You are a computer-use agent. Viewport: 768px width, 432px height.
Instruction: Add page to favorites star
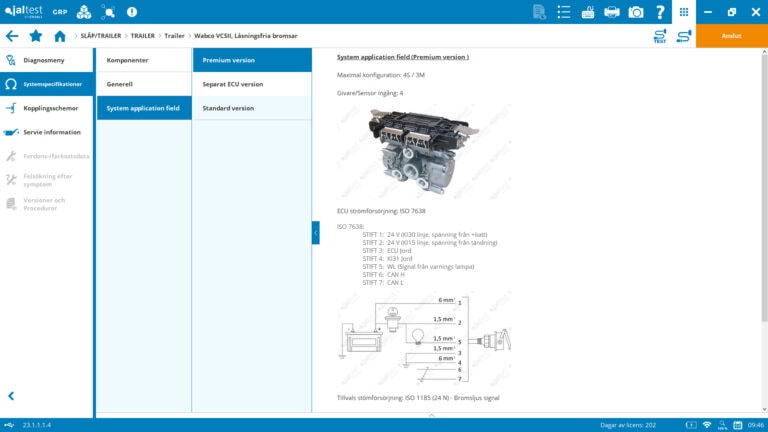[36, 36]
